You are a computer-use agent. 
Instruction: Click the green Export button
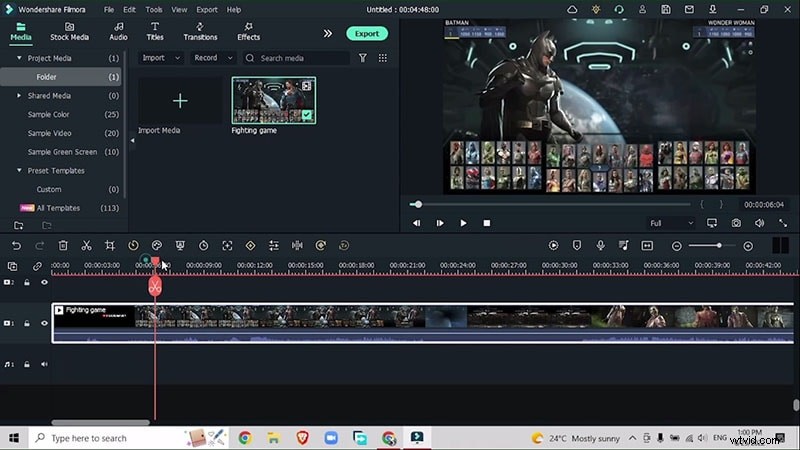[367, 34]
